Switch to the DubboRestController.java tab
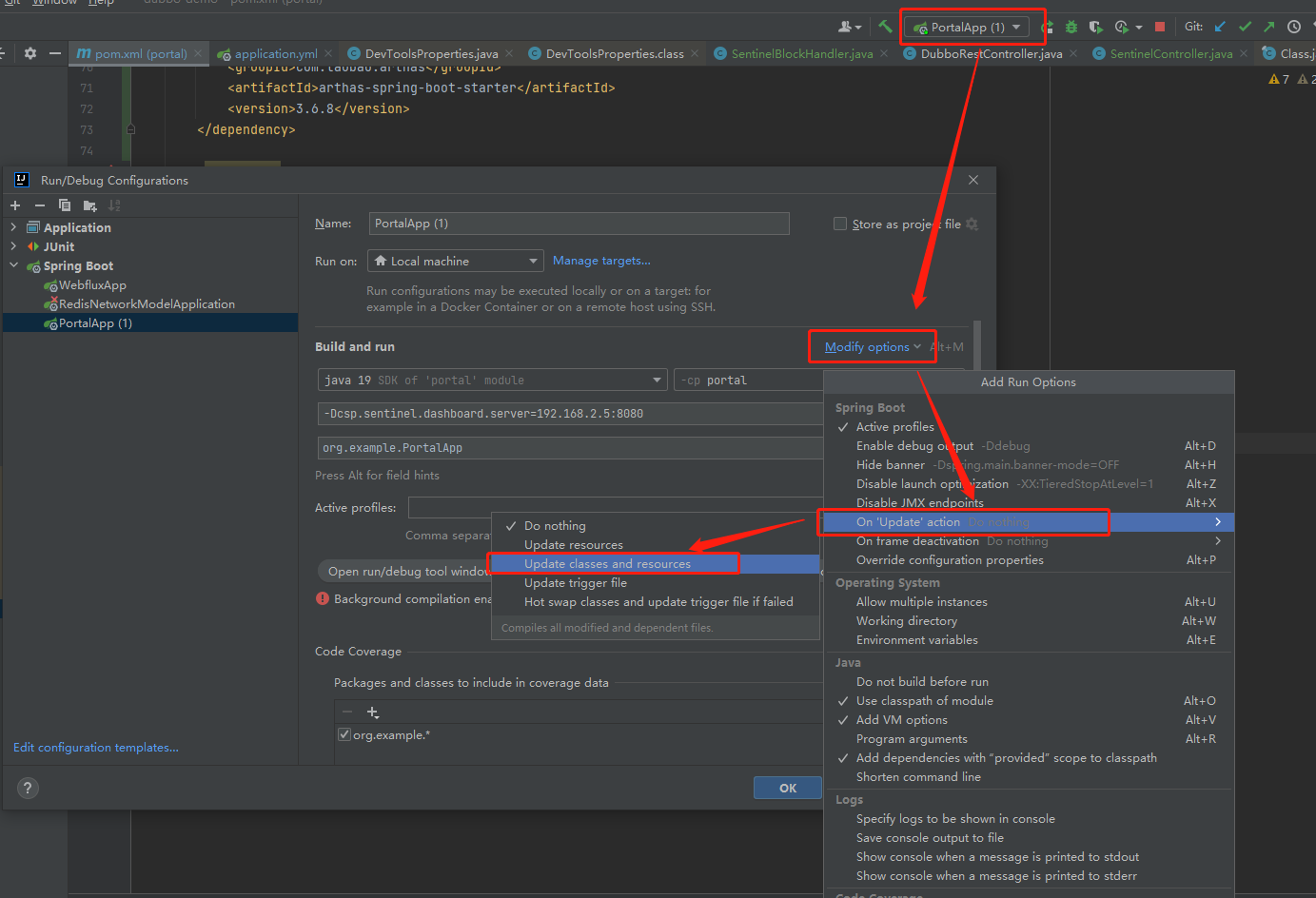1316x898 pixels. tap(991, 53)
